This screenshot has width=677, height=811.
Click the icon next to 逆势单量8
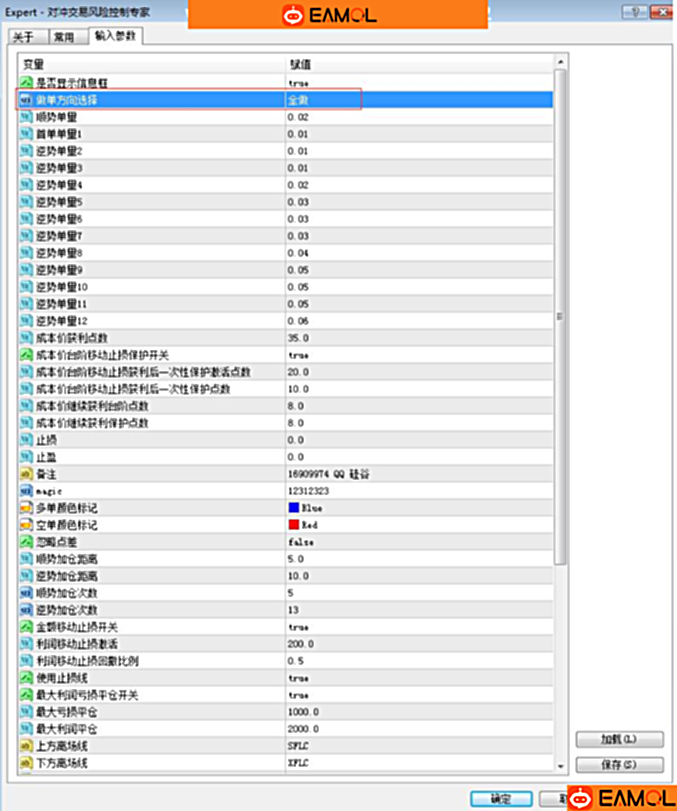pos(26,253)
